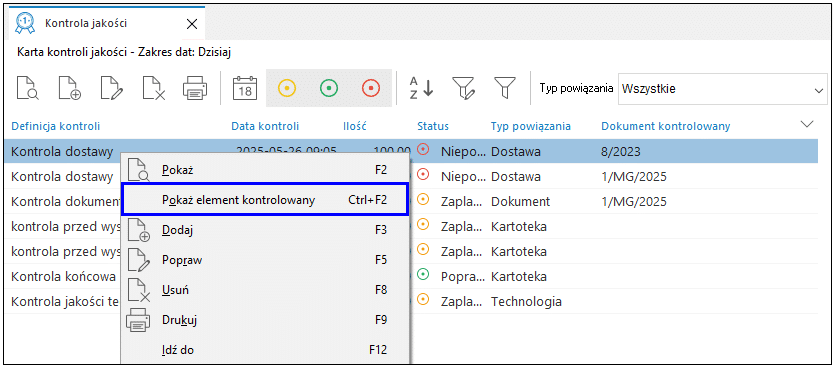Click the Dokument type cell
The height and width of the screenshot is (367, 834).
point(520,202)
